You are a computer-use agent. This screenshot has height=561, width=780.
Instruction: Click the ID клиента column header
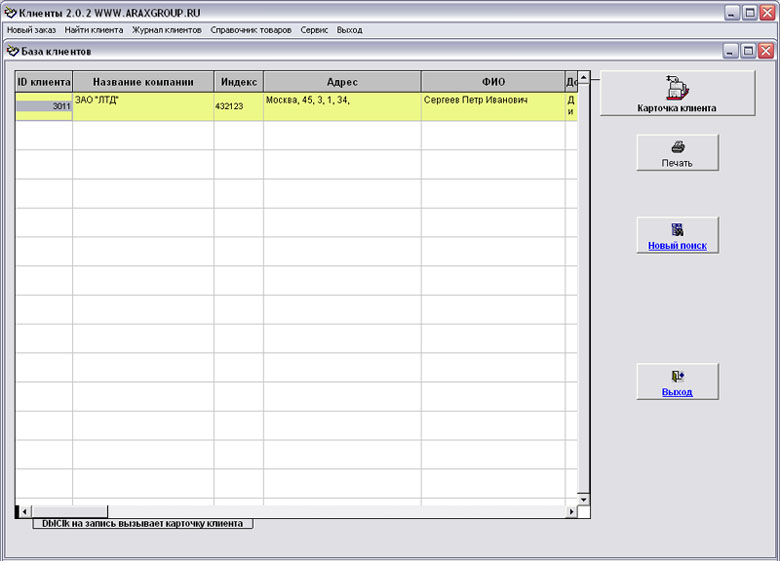[44, 82]
